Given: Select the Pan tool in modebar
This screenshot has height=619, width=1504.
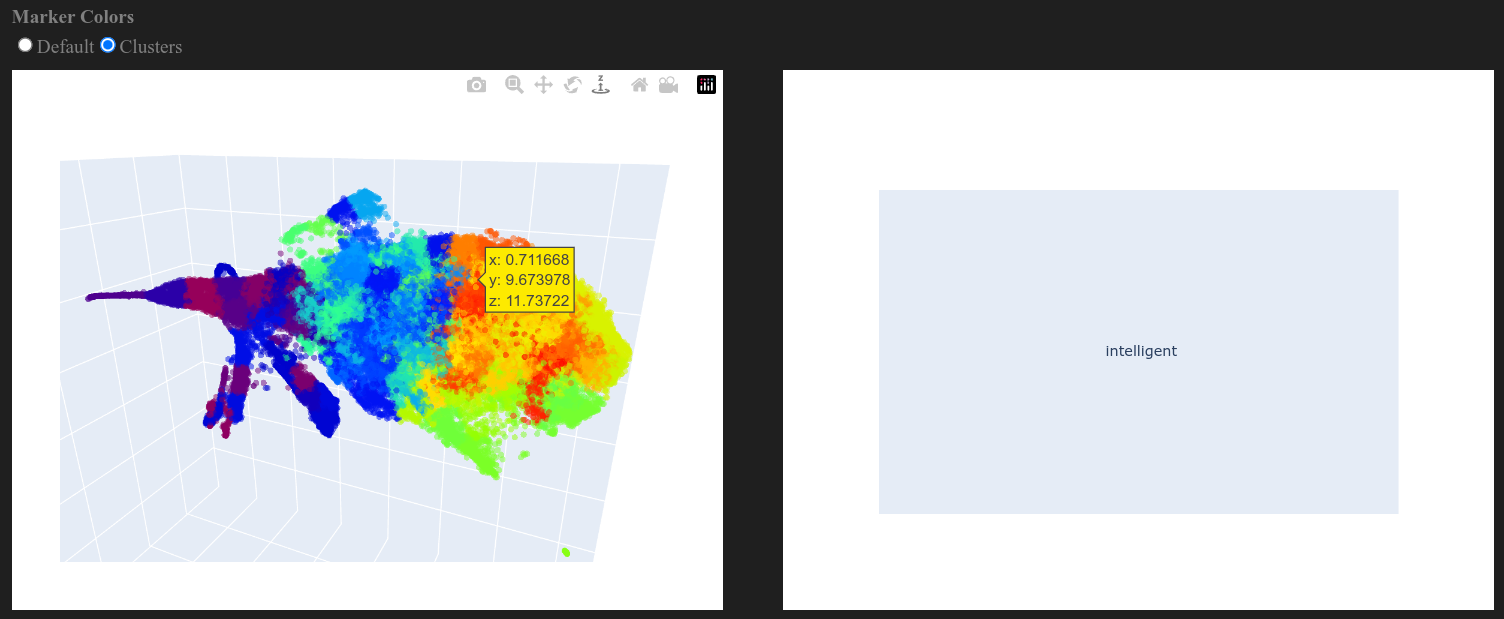Looking at the screenshot, I should [543, 85].
